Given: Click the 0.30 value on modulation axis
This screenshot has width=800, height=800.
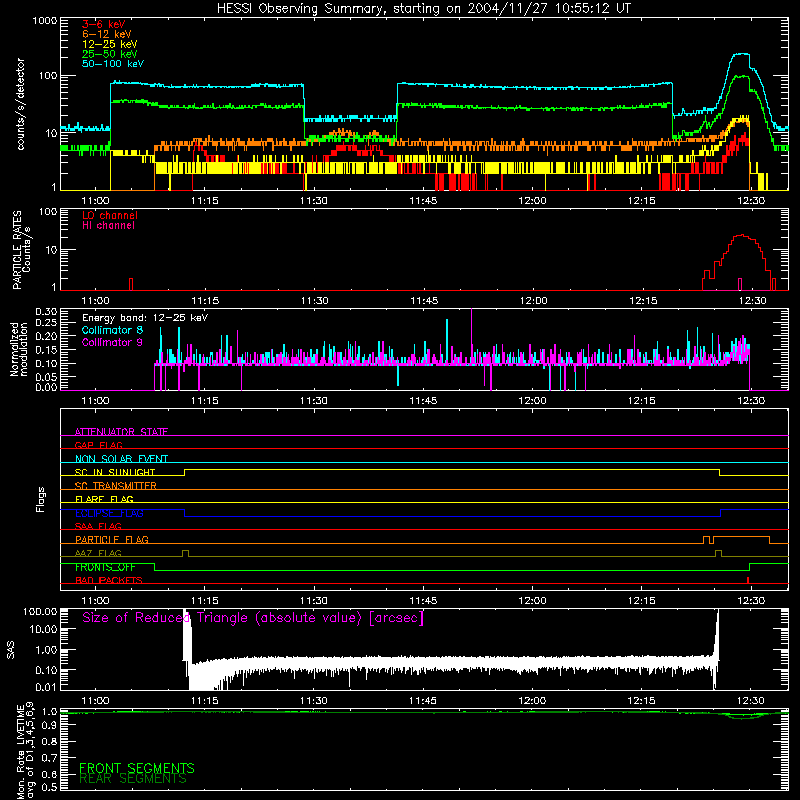Looking at the screenshot, I should [x=46, y=311].
